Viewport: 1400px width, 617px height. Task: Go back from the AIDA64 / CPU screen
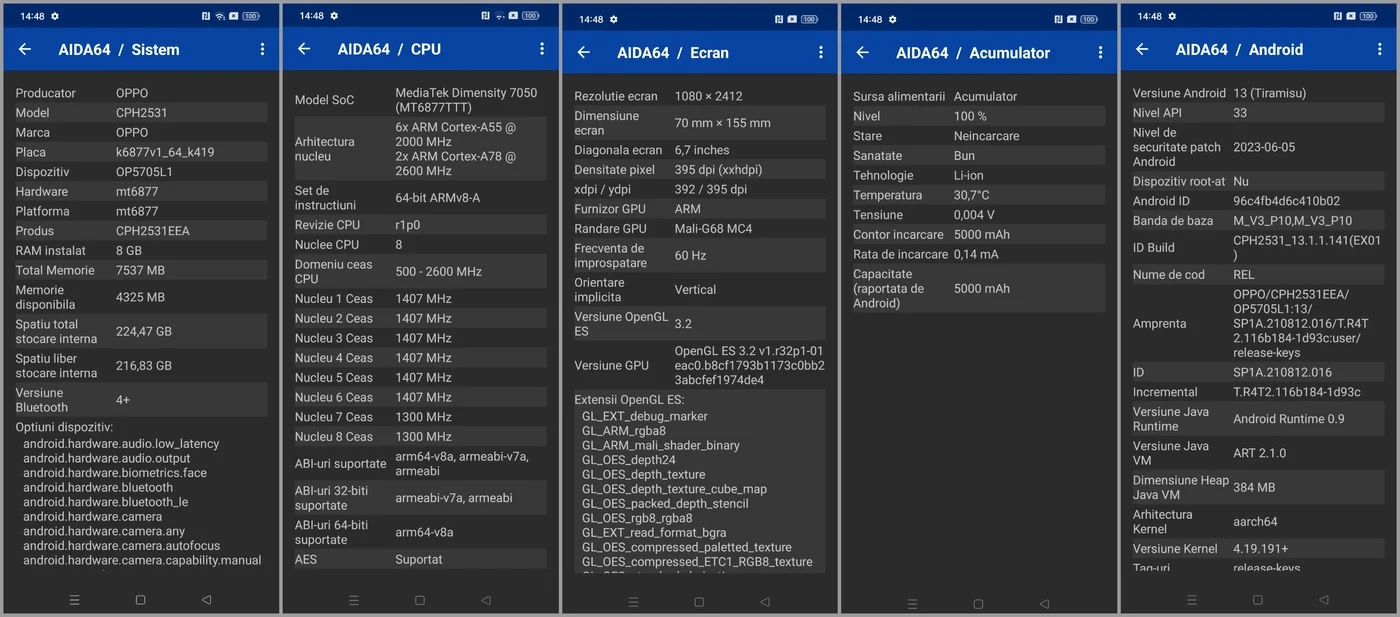tap(304, 49)
